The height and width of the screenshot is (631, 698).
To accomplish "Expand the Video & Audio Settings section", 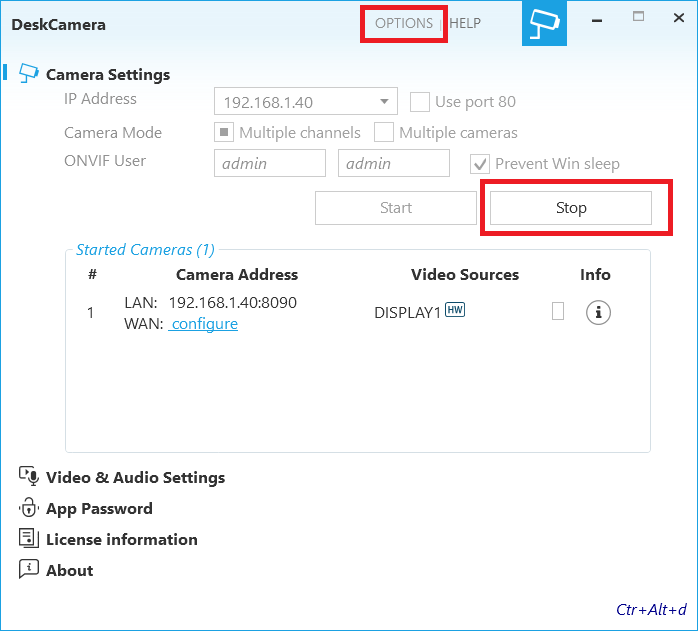I will tap(135, 478).
